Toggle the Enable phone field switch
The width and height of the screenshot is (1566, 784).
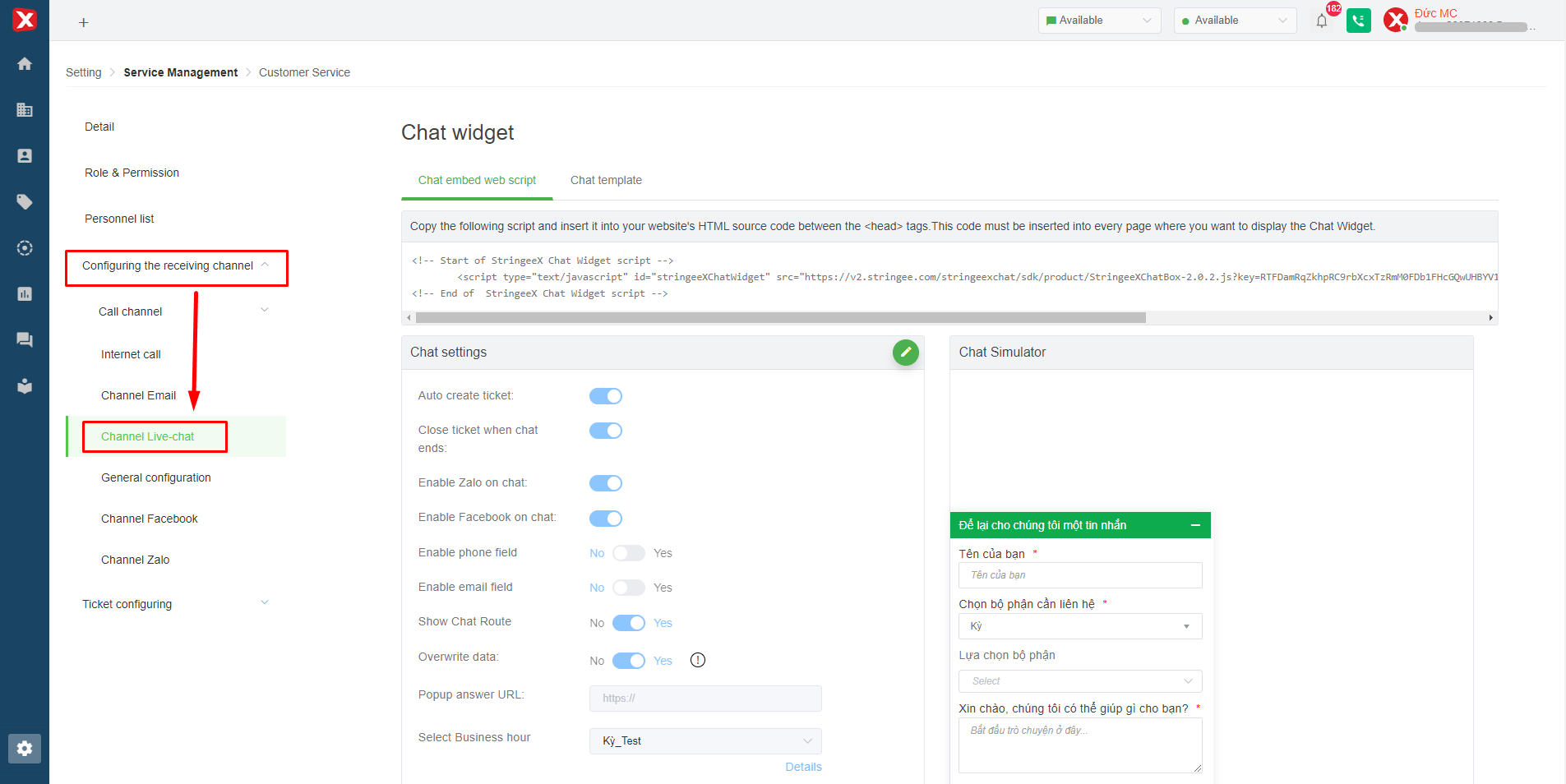tap(629, 553)
